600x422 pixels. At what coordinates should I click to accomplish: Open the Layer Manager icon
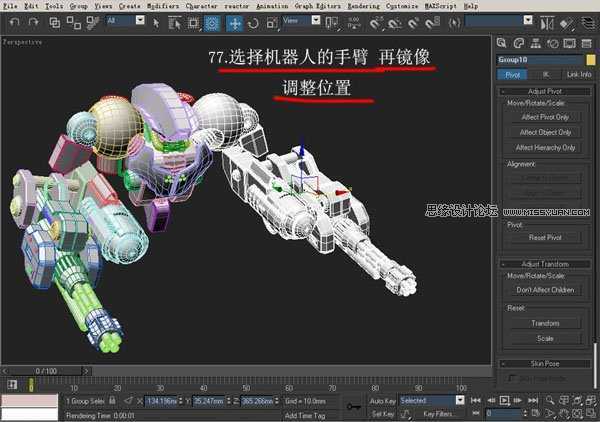589,23
